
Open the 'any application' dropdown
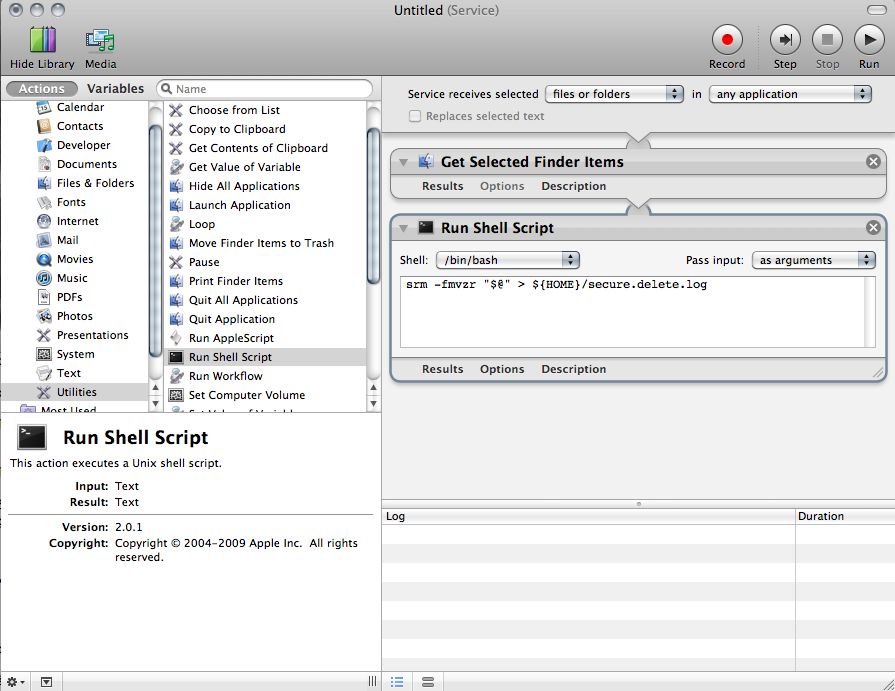click(x=790, y=94)
